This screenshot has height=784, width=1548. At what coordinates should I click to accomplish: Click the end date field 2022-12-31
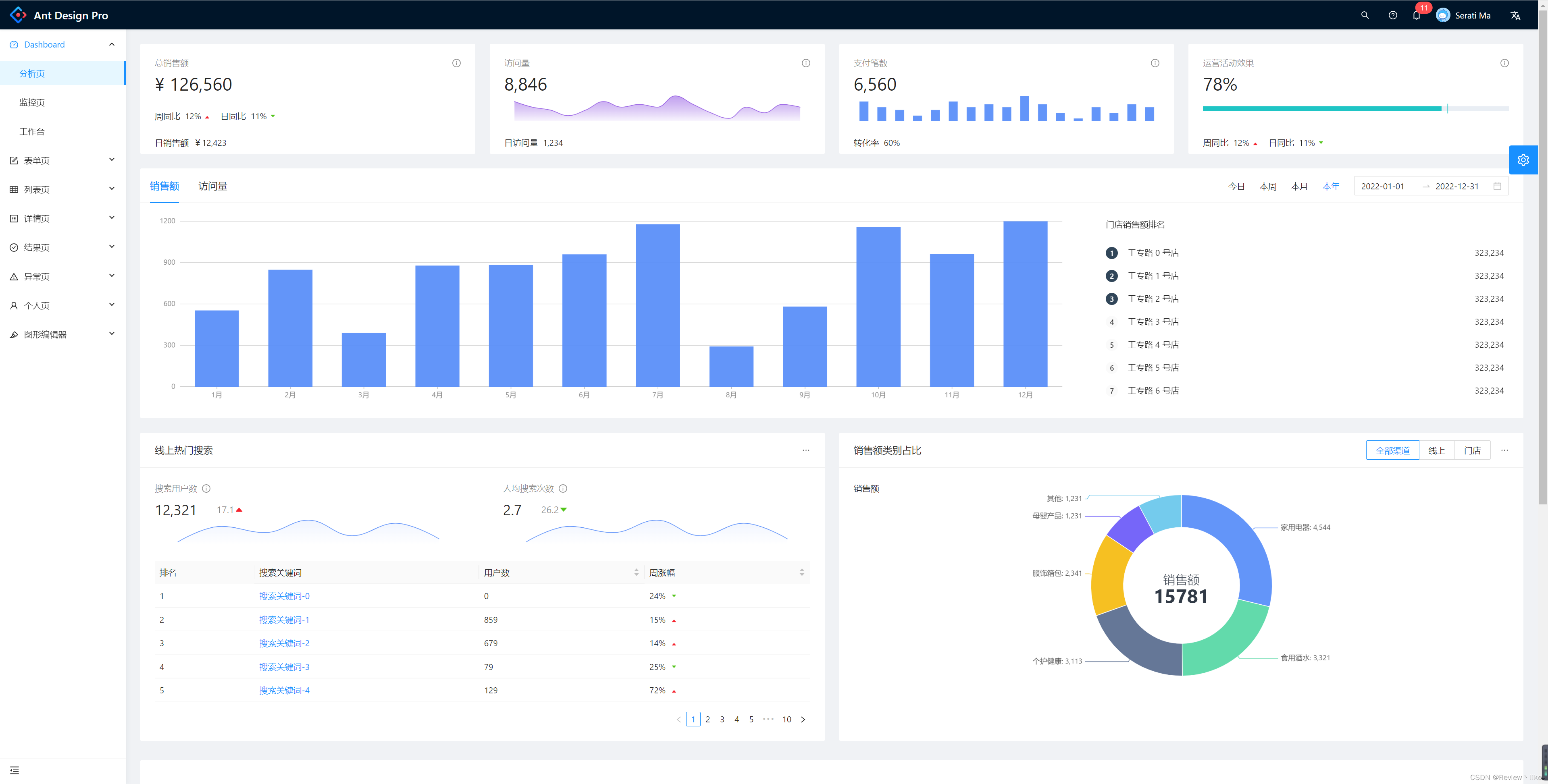point(1456,186)
